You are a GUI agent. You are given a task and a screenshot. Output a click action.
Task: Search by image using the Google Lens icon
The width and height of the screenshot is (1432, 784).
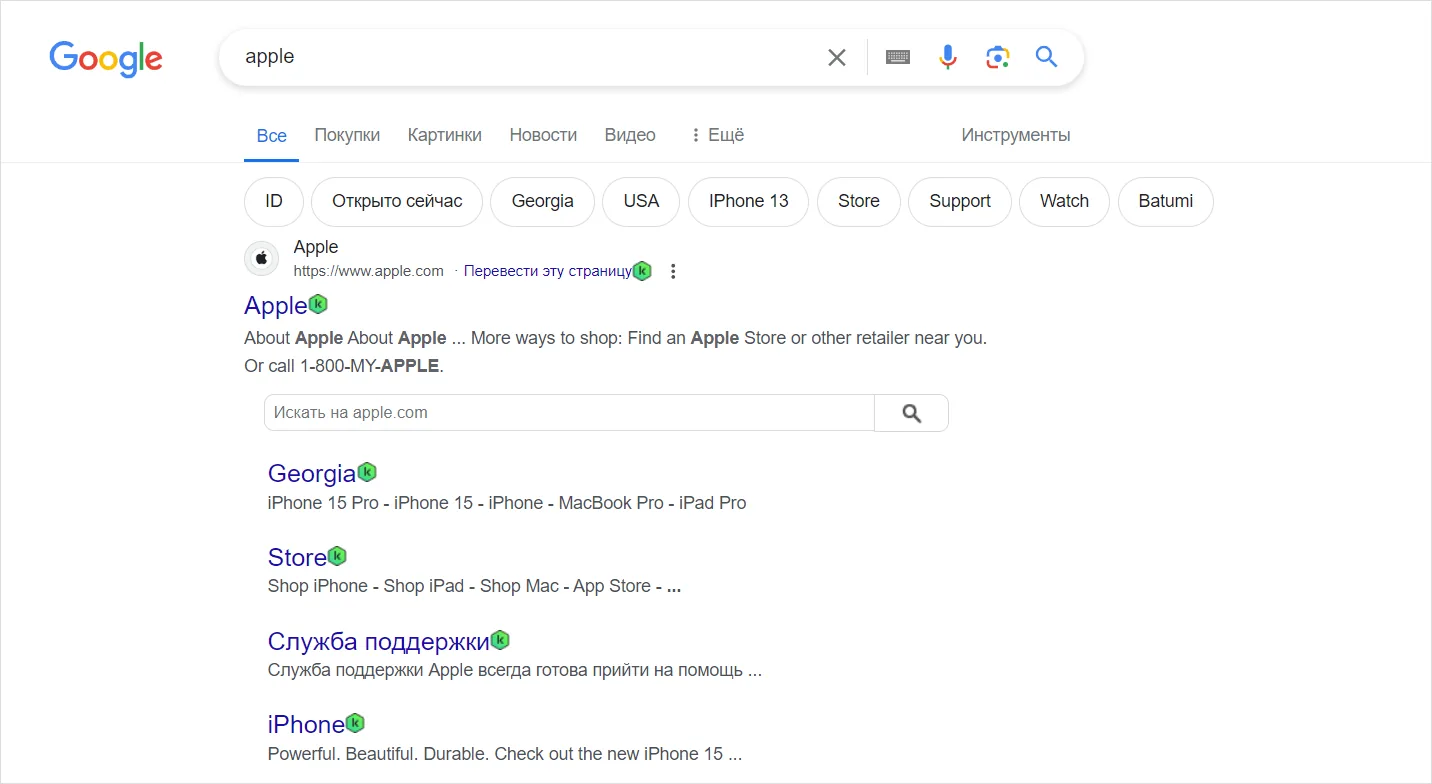[x=997, y=57]
